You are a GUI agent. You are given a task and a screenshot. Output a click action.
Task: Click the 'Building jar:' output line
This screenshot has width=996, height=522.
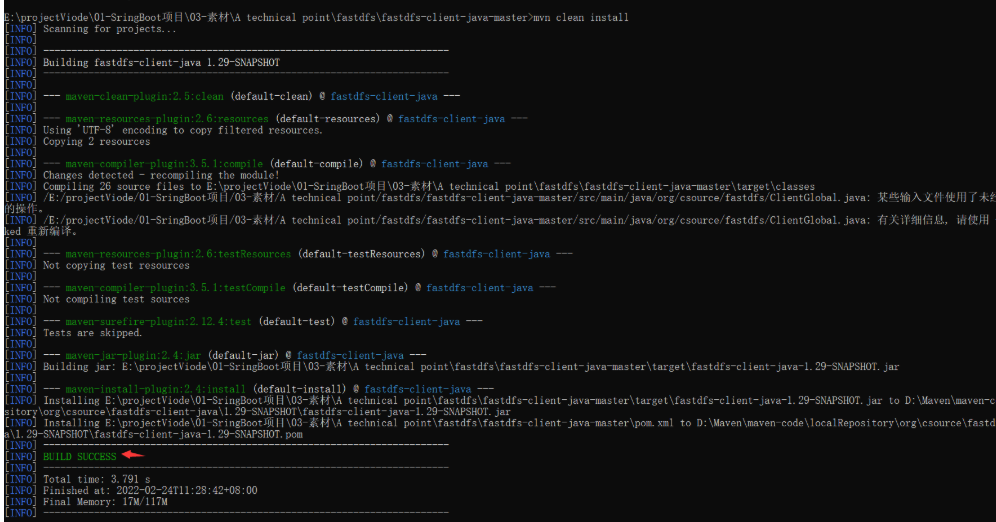(471, 366)
